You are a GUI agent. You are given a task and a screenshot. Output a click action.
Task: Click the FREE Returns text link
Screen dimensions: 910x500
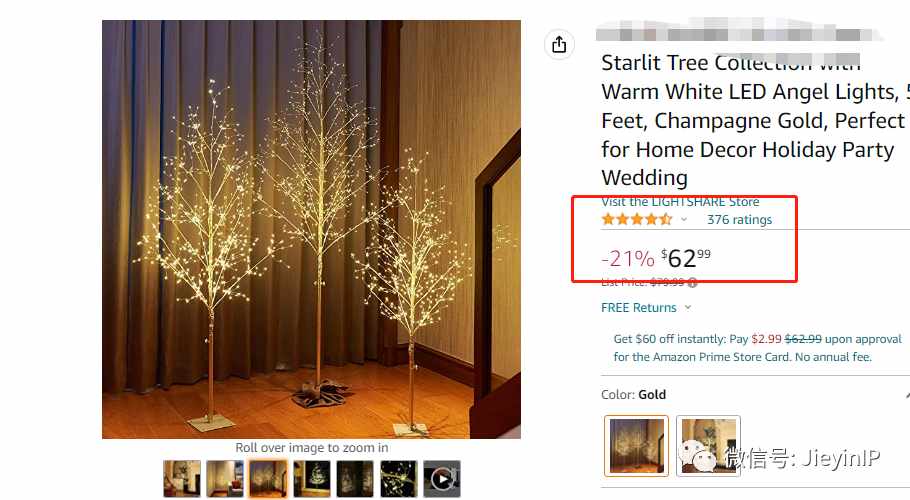[638, 307]
